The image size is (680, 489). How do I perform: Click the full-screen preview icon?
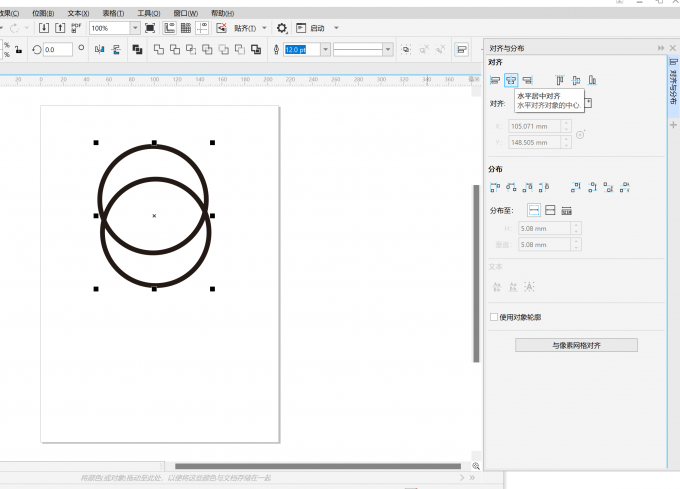coord(150,28)
